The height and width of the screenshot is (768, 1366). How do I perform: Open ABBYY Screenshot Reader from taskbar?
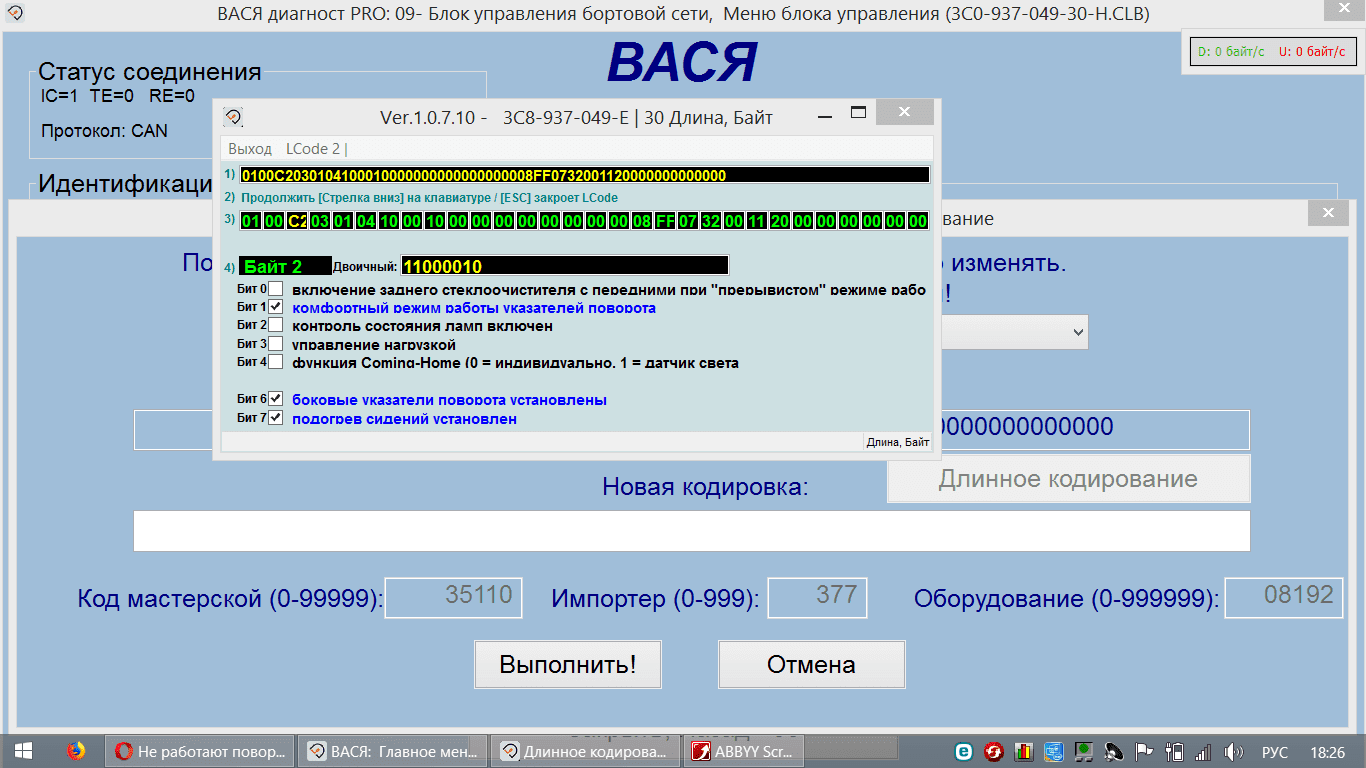(745, 751)
